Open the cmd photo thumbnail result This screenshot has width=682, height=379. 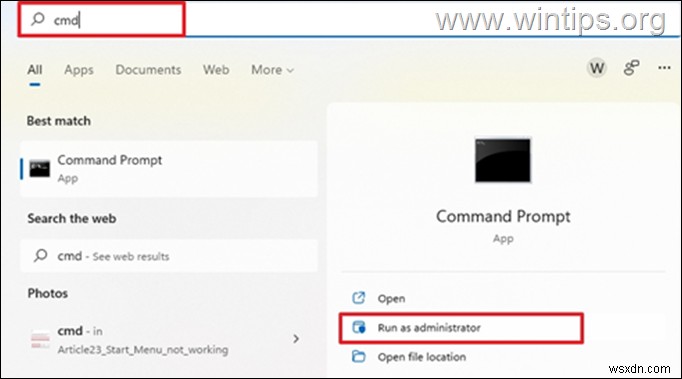(x=40, y=339)
